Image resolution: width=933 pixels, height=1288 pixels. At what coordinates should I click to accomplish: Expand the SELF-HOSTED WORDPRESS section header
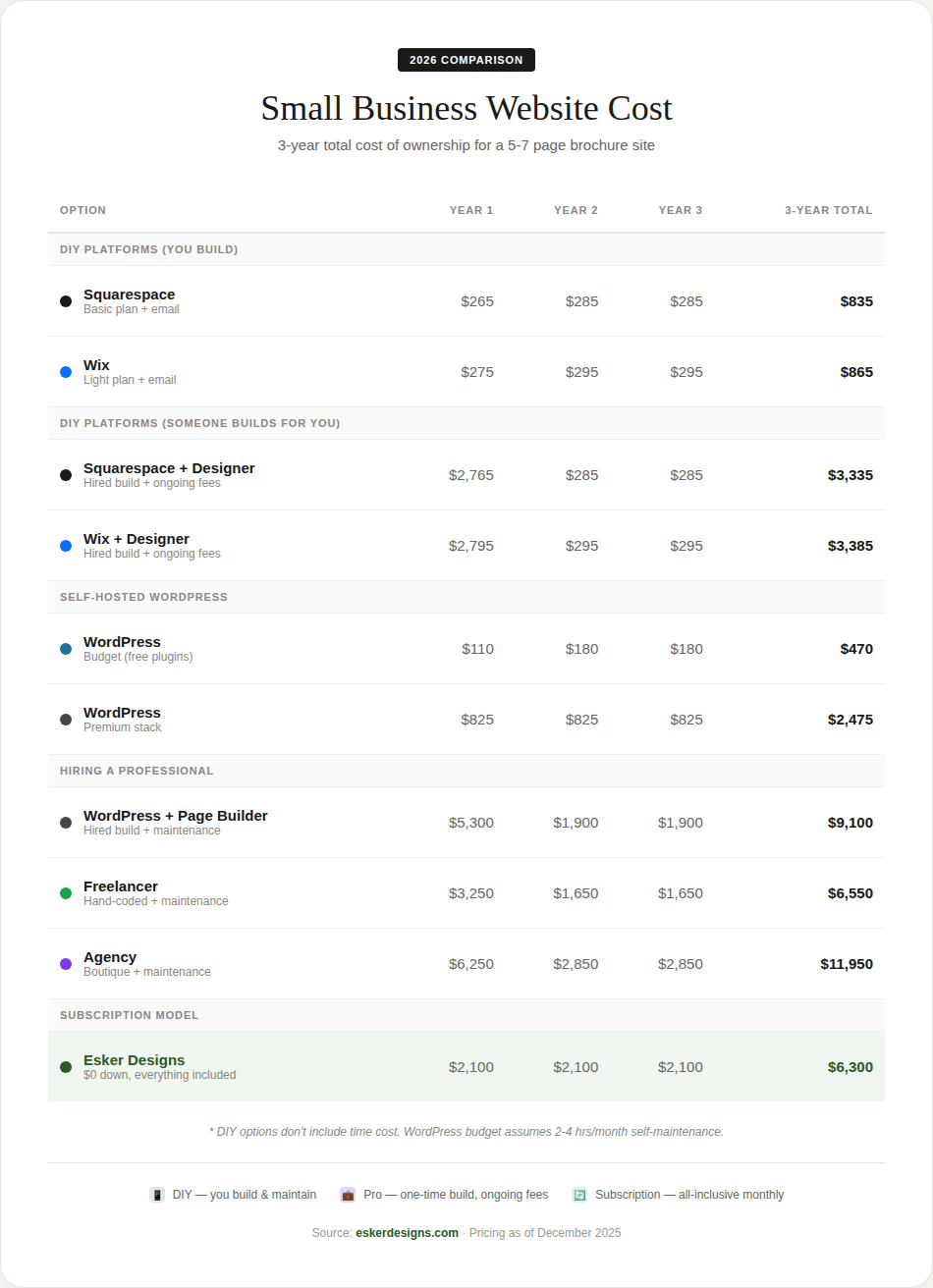[x=142, y=597]
